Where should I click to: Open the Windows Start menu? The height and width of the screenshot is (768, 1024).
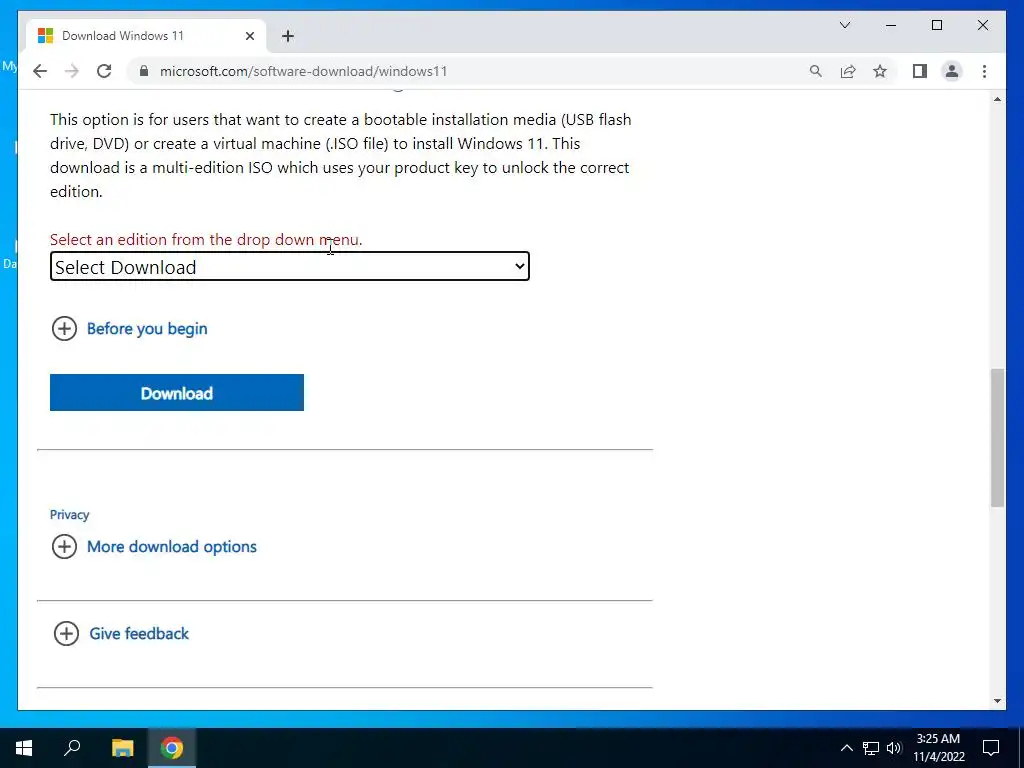point(24,748)
